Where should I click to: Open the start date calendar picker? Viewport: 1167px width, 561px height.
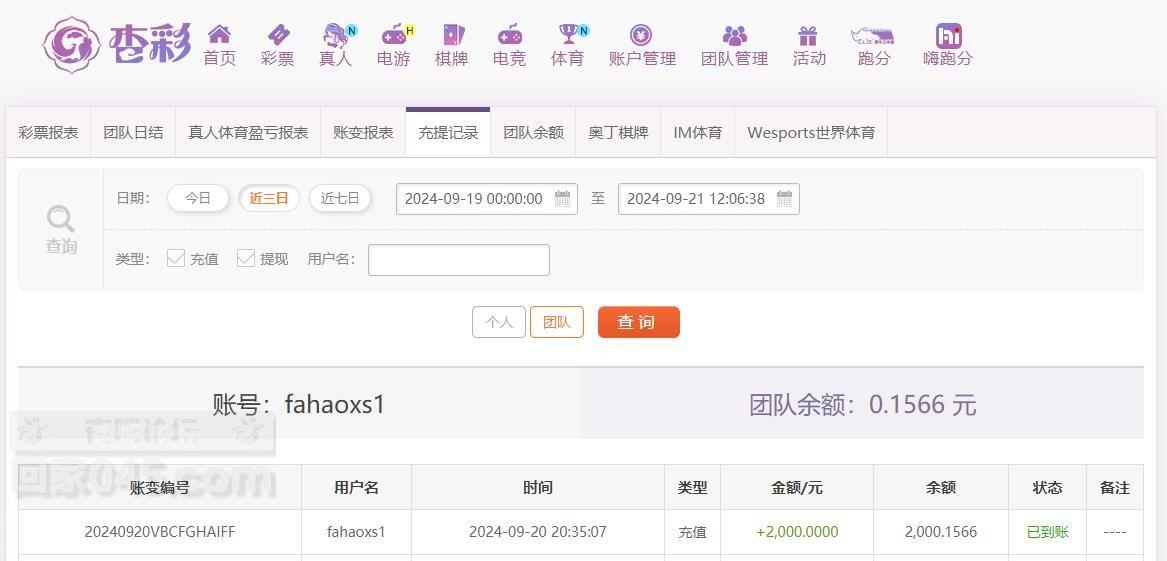click(562, 199)
